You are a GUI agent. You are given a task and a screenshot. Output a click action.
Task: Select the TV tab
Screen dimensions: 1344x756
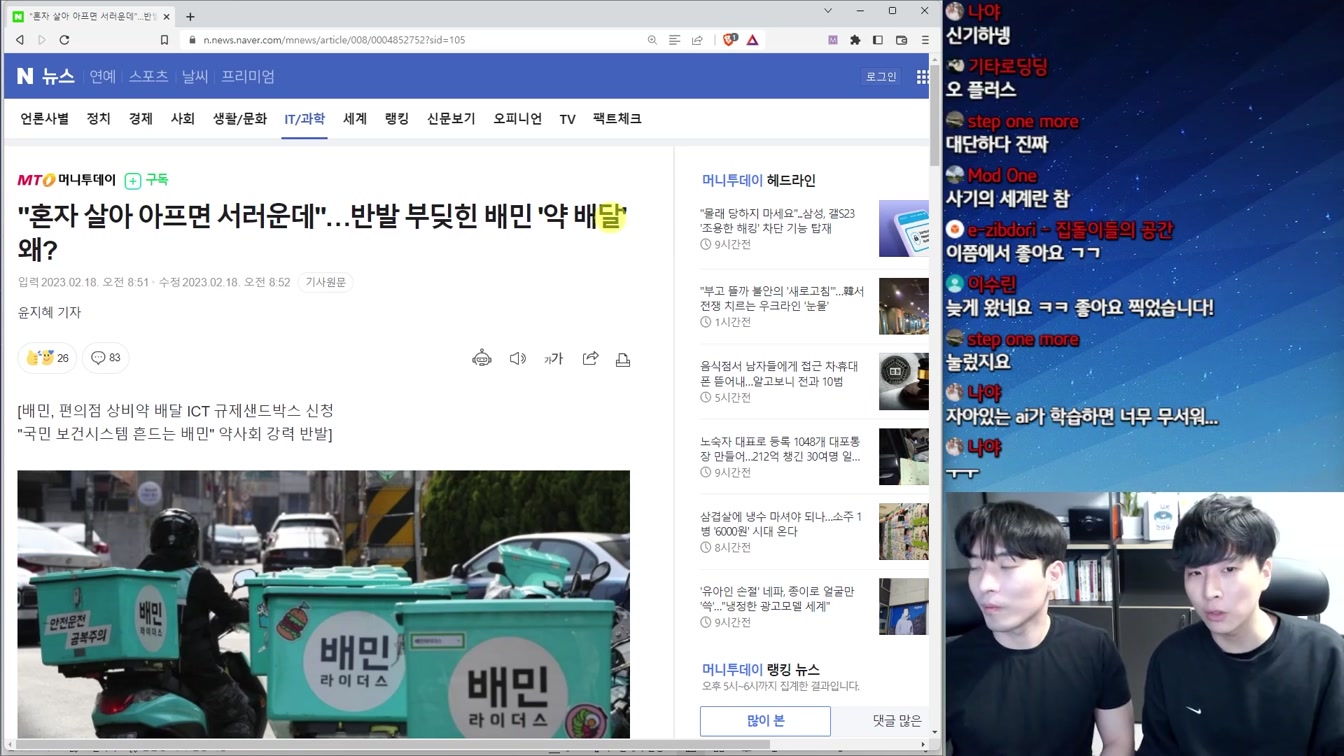[x=567, y=119]
